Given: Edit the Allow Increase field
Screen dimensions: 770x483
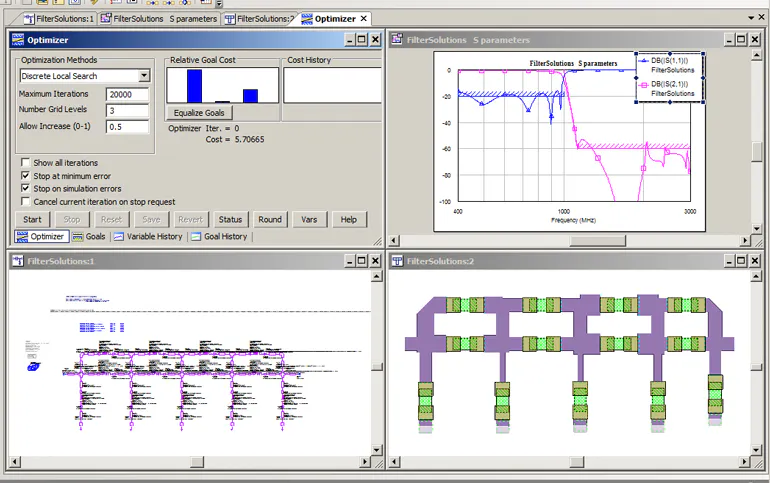Looking at the screenshot, I should [127, 127].
